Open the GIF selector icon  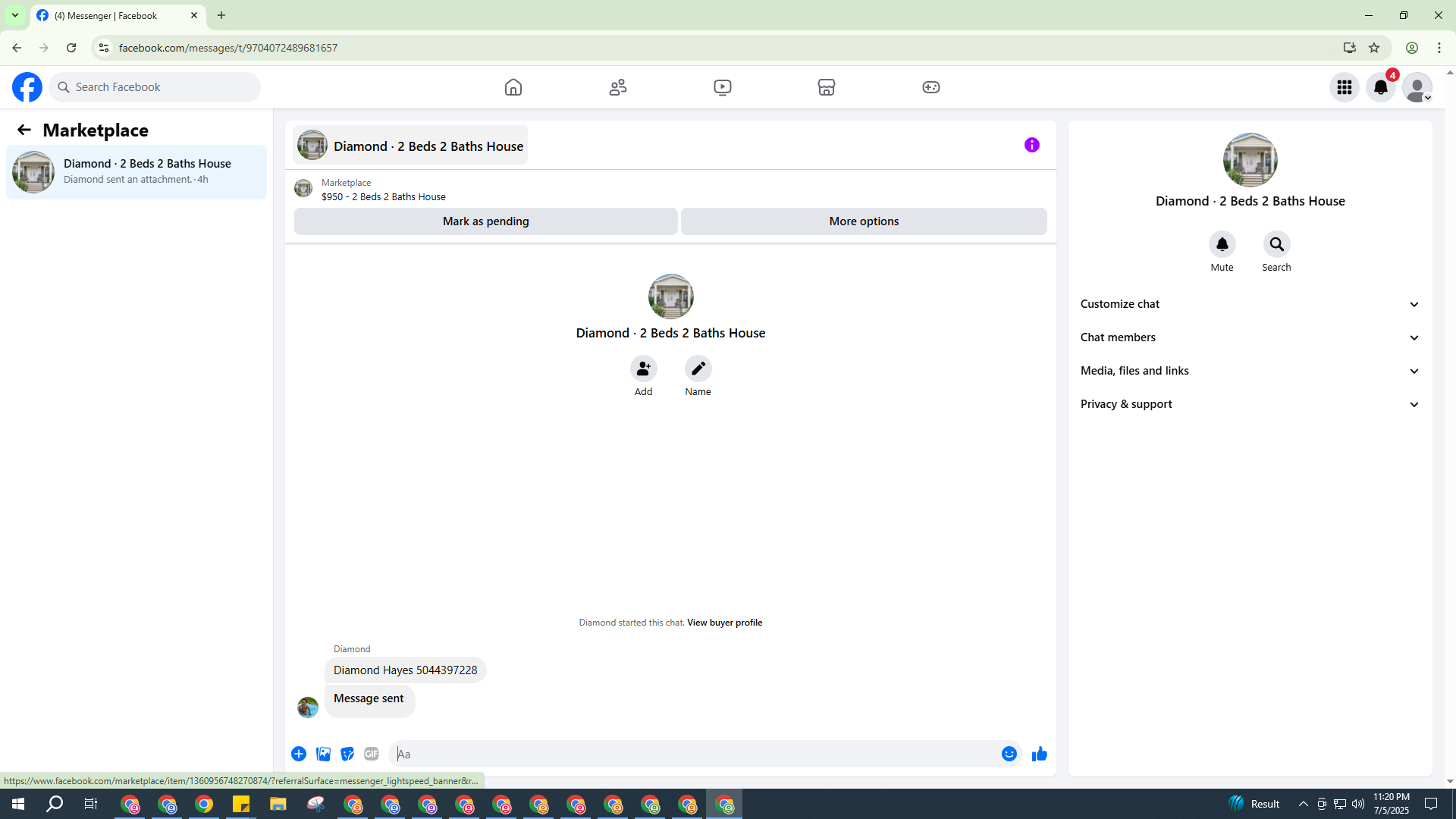pos(371,754)
